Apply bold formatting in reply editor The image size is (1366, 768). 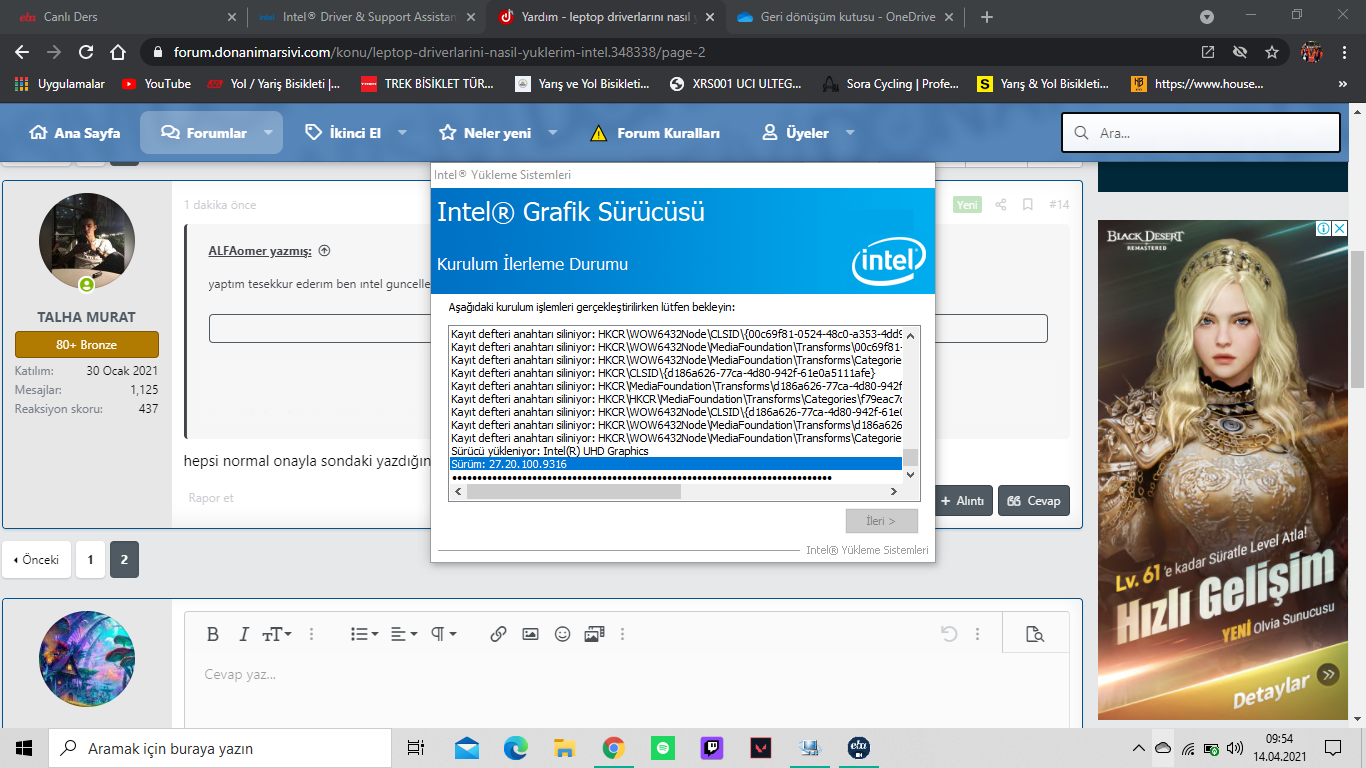[213, 634]
